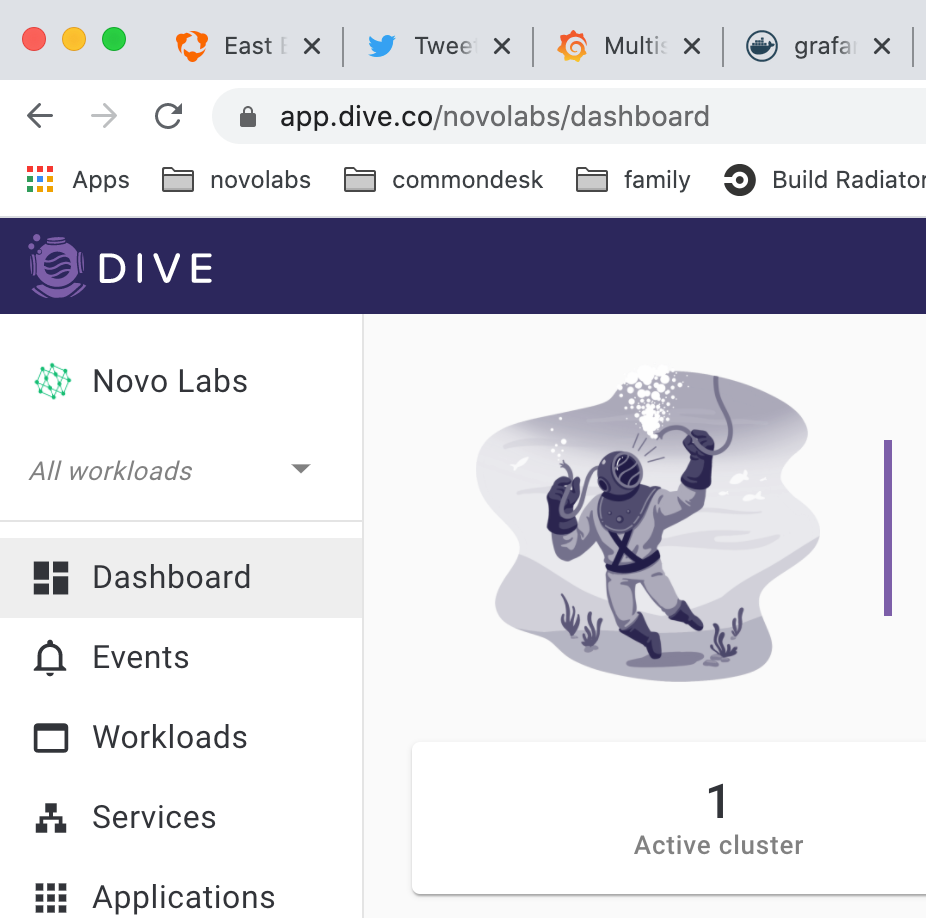The width and height of the screenshot is (926, 918).
Task: Go back with the browser back arrow
Action: point(40,116)
